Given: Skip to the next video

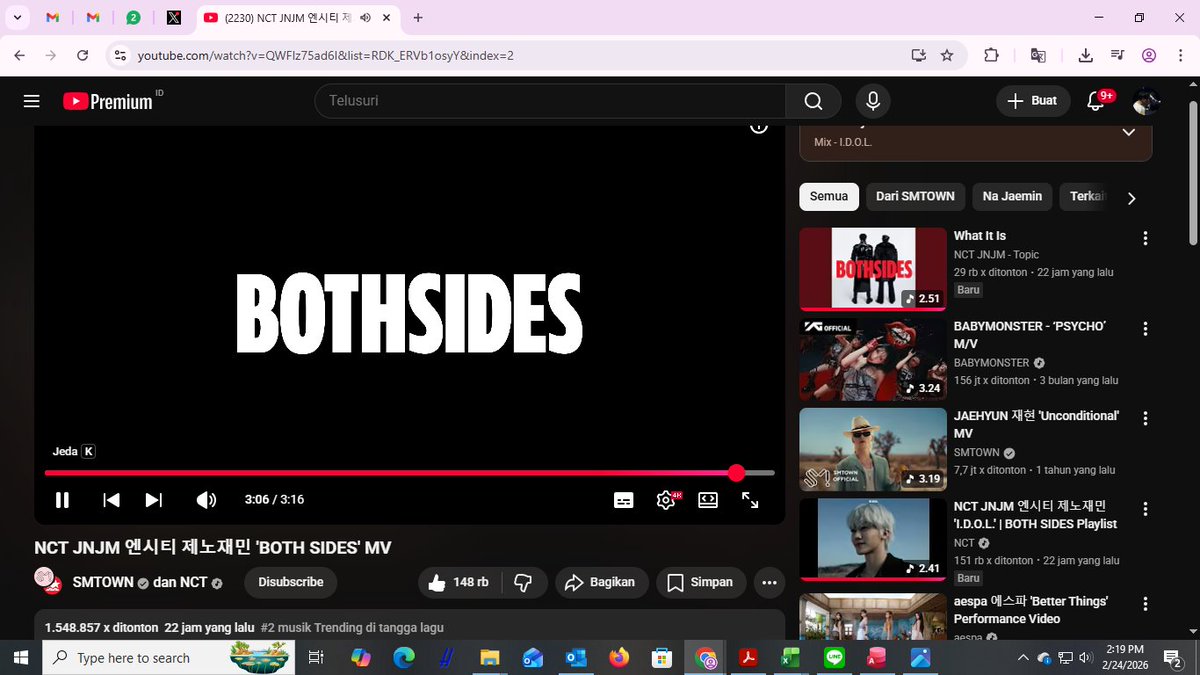Looking at the screenshot, I should click(x=154, y=500).
